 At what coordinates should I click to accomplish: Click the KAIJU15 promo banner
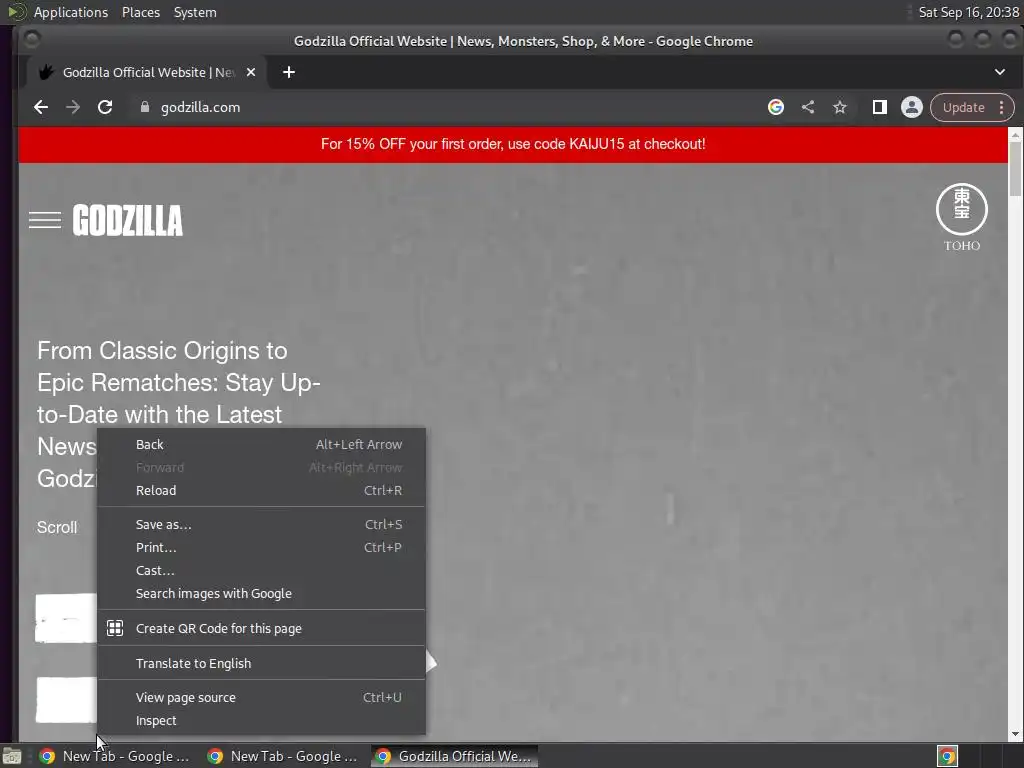(513, 144)
